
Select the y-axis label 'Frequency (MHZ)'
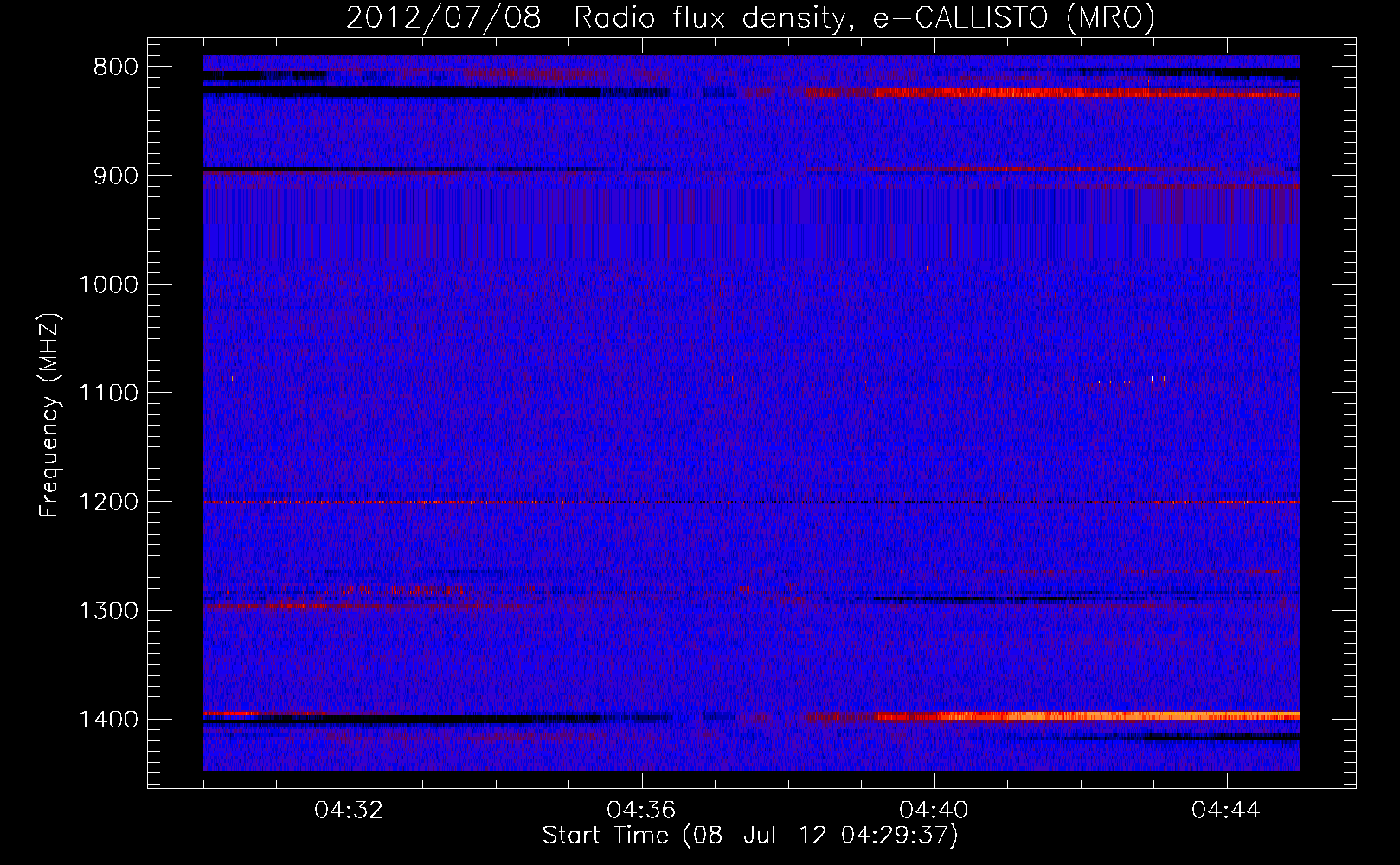(x=49, y=415)
